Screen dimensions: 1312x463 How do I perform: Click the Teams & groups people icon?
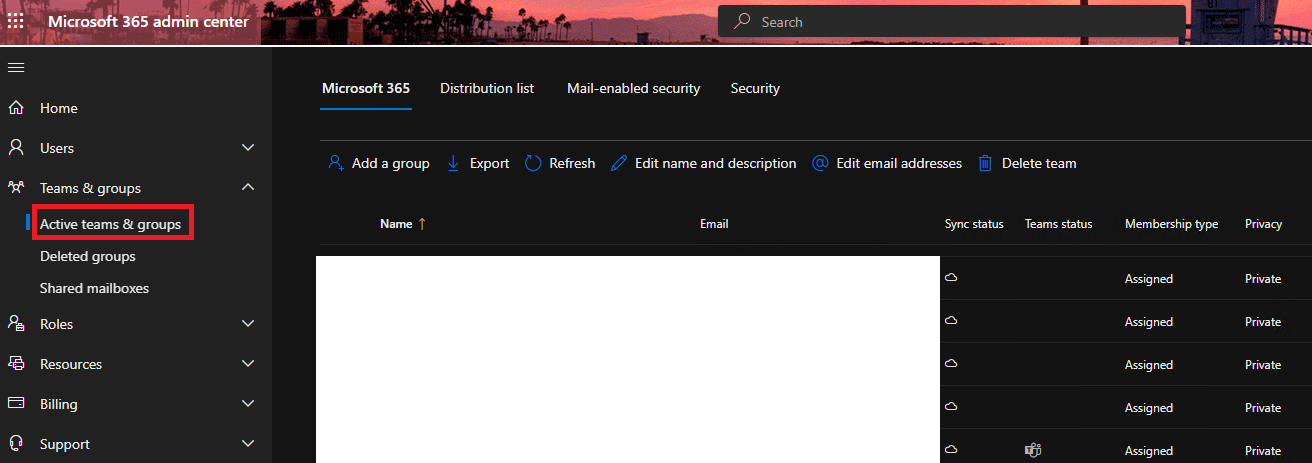click(16, 187)
